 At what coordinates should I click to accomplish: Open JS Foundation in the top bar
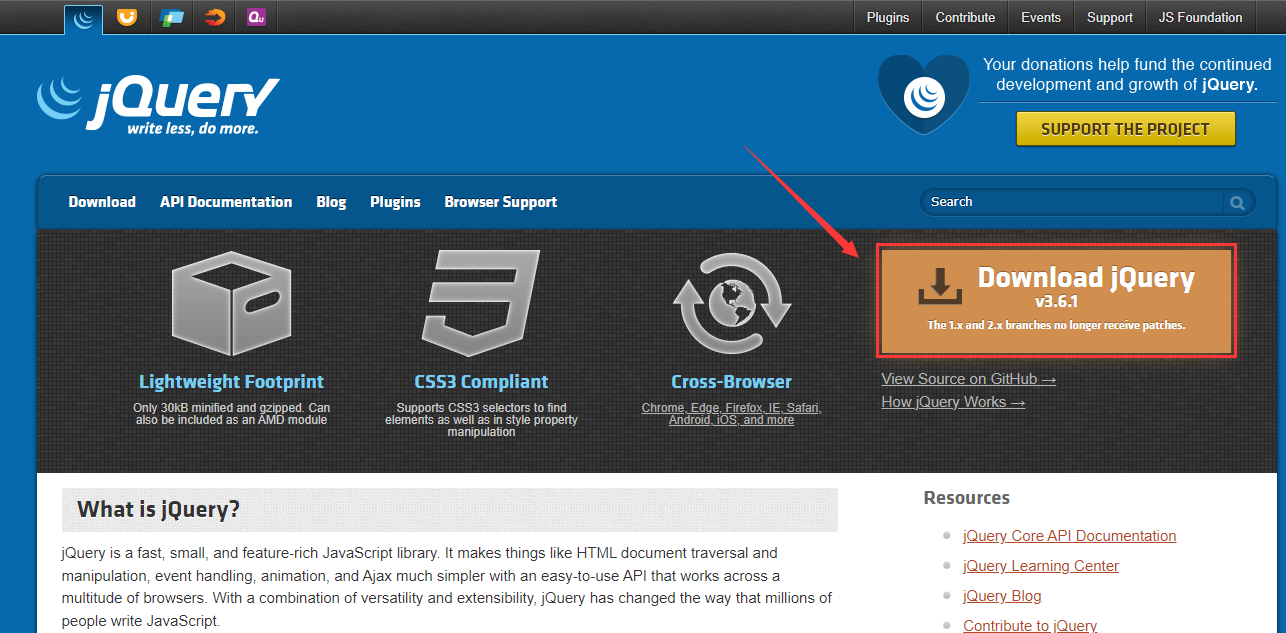click(x=1200, y=17)
